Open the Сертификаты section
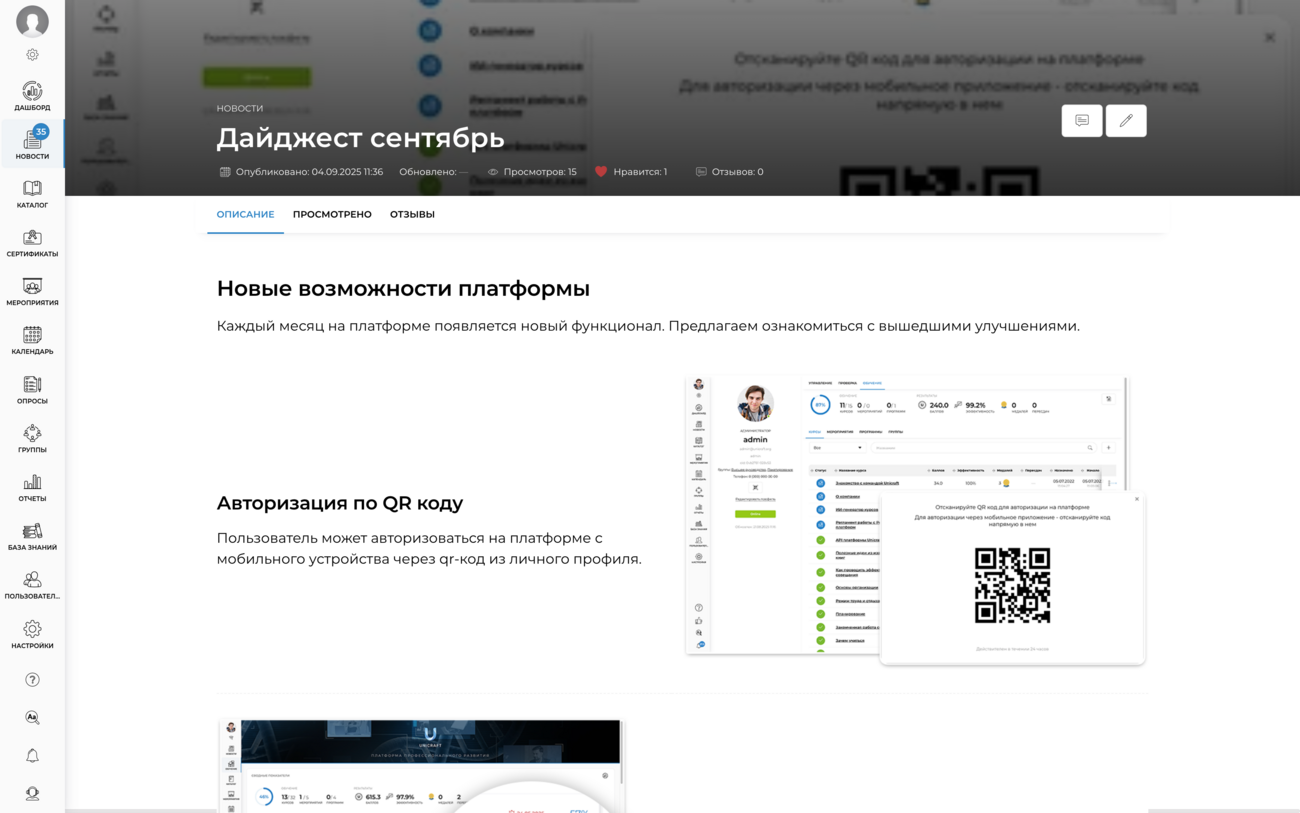The height and width of the screenshot is (813, 1300). [32, 243]
